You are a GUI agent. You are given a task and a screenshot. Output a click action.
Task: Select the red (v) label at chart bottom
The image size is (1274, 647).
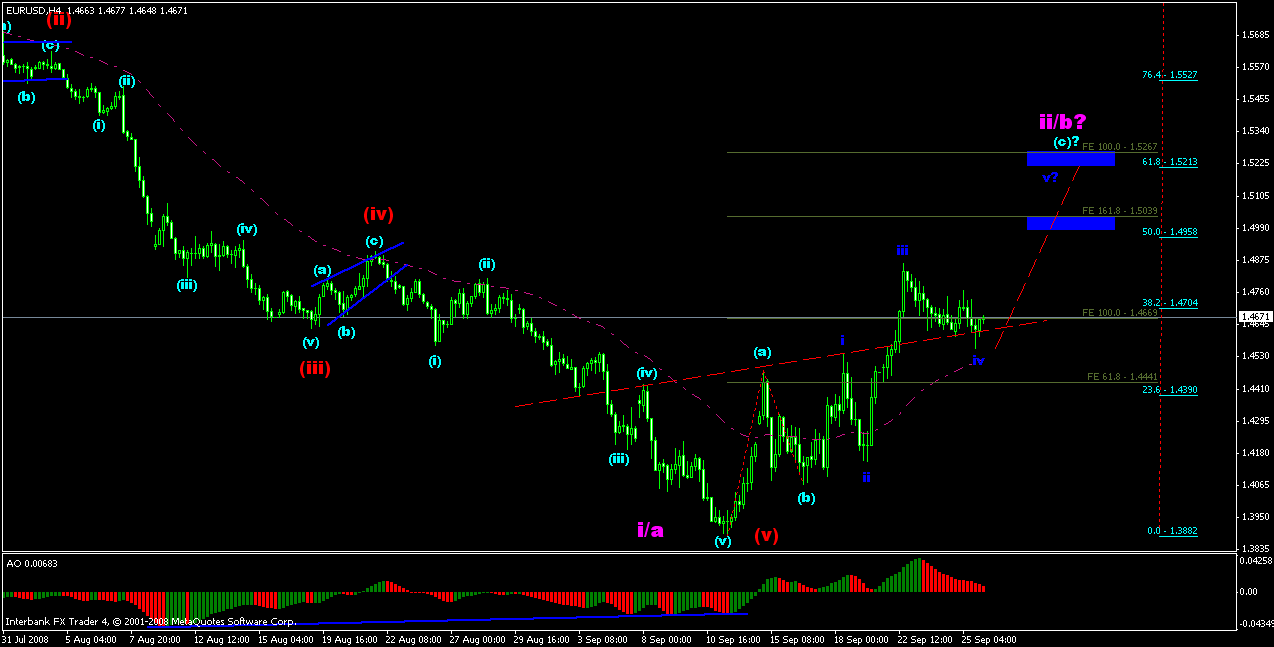click(x=766, y=535)
